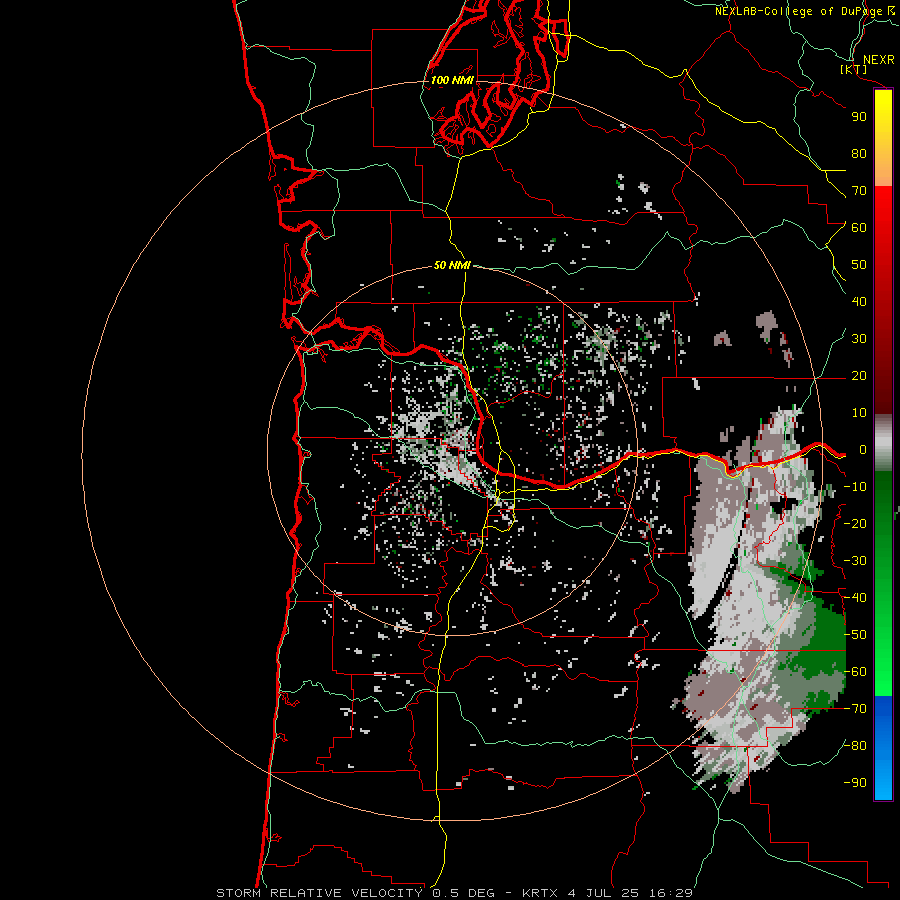Screen dimensions: 900x900
Task: Click the 60 value on velocity scale
Action: pyautogui.click(x=859, y=227)
